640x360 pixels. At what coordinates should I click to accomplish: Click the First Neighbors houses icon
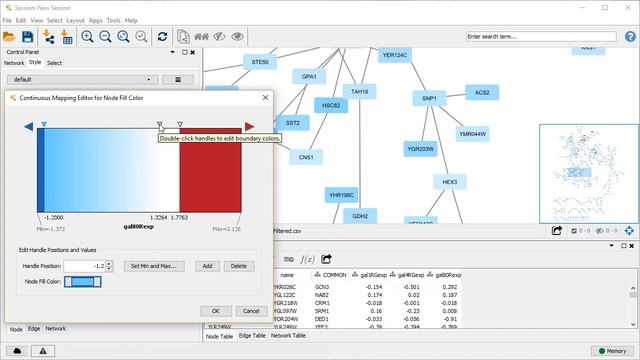201,37
